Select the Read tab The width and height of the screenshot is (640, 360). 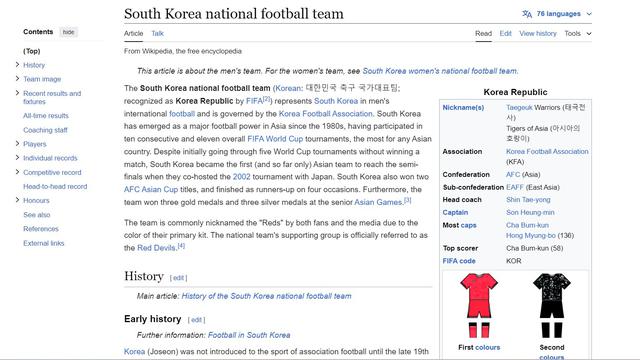[x=483, y=33]
